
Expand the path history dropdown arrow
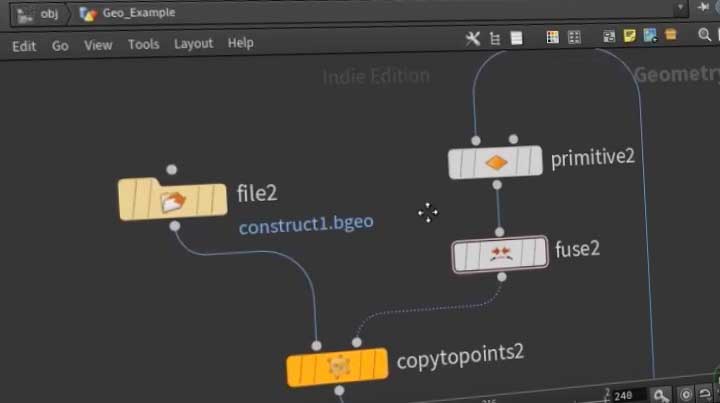pos(680,8)
